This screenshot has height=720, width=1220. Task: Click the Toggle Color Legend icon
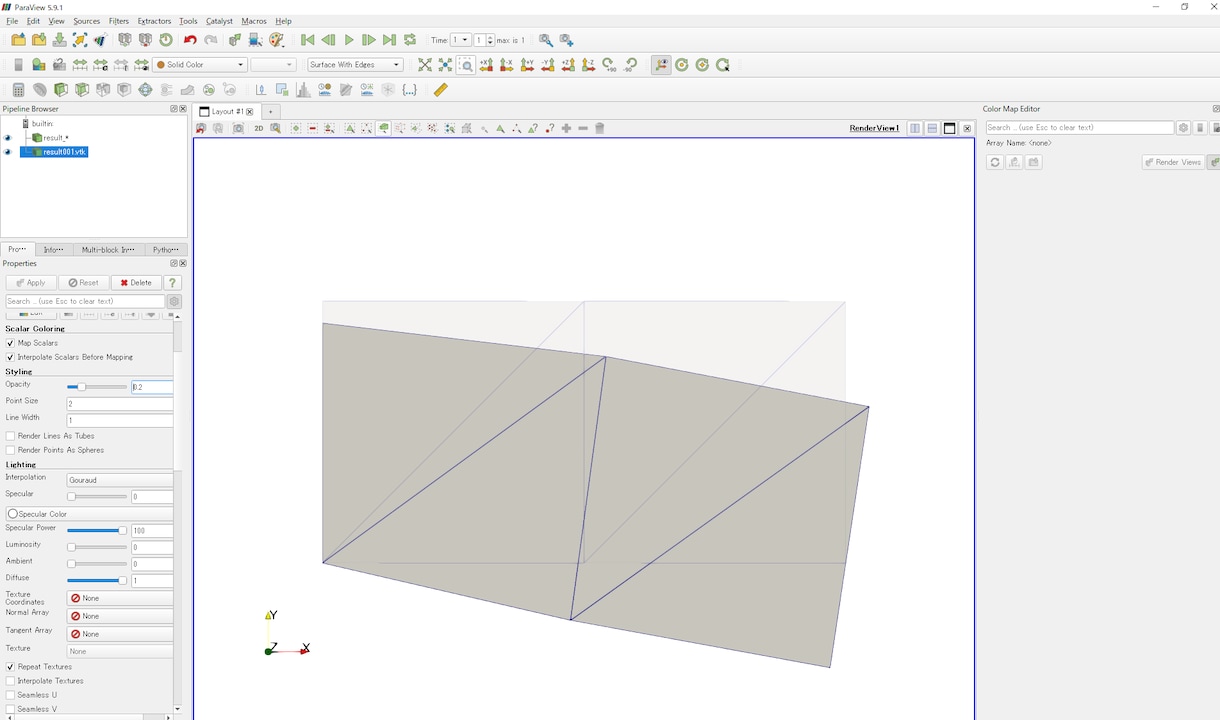click(18, 65)
